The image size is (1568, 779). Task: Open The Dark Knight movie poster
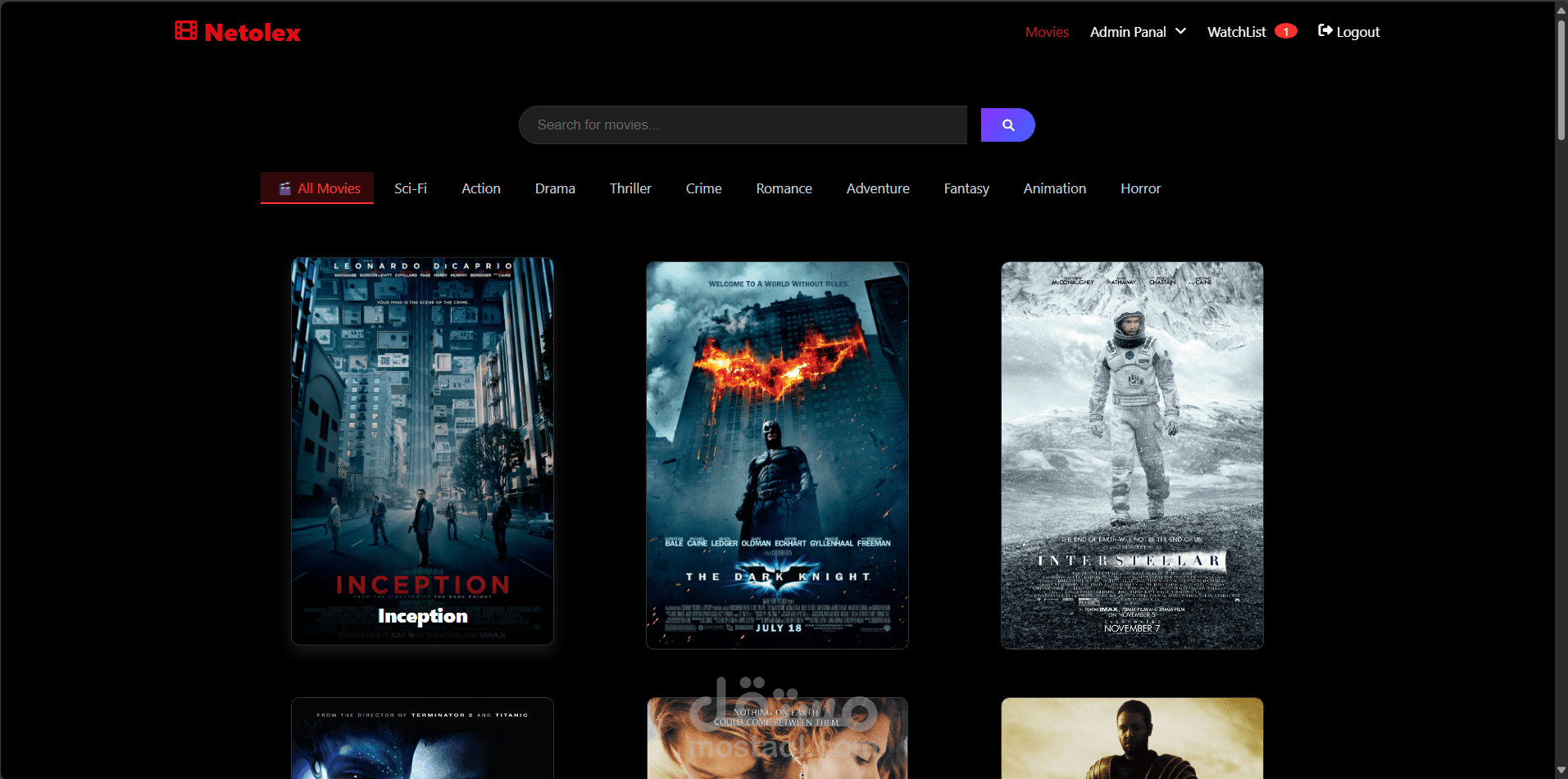click(x=777, y=455)
